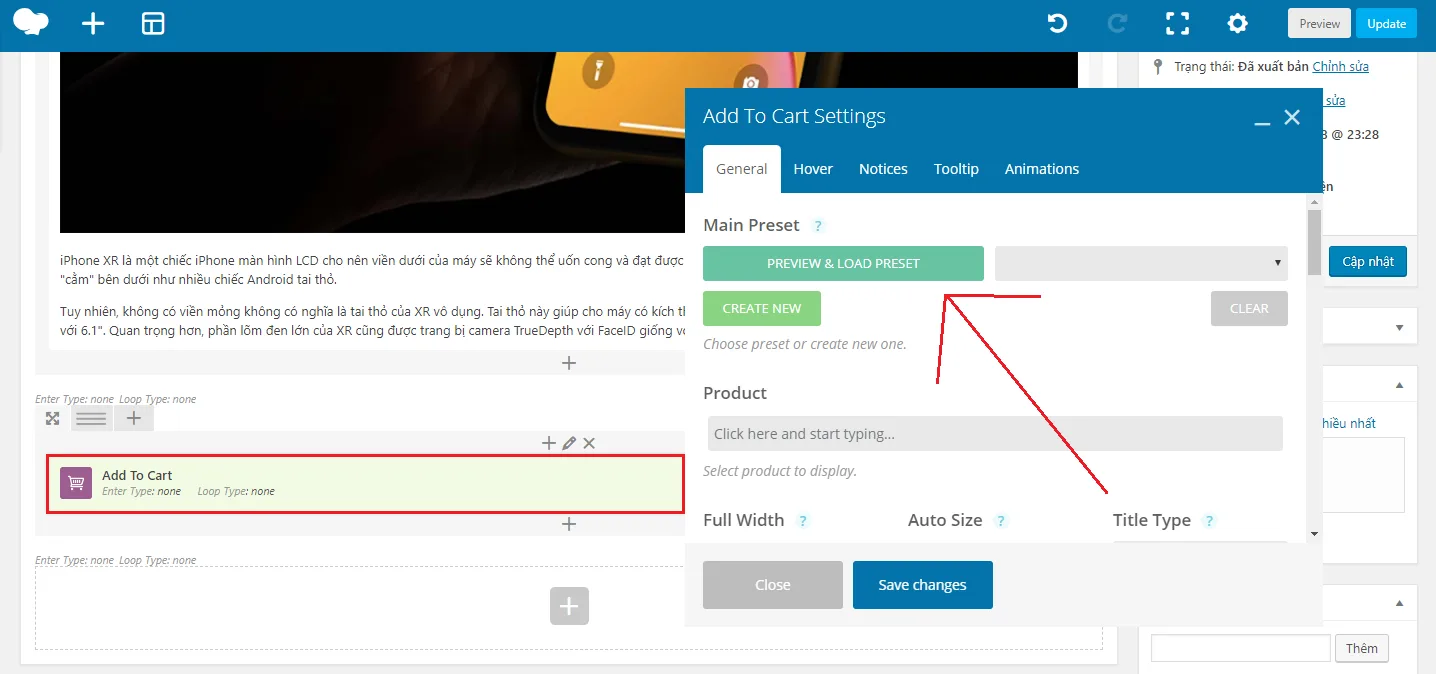1436x674 pixels.
Task: Edit the column with the pencil icon
Action: pyautogui.click(x=569, y=443)
